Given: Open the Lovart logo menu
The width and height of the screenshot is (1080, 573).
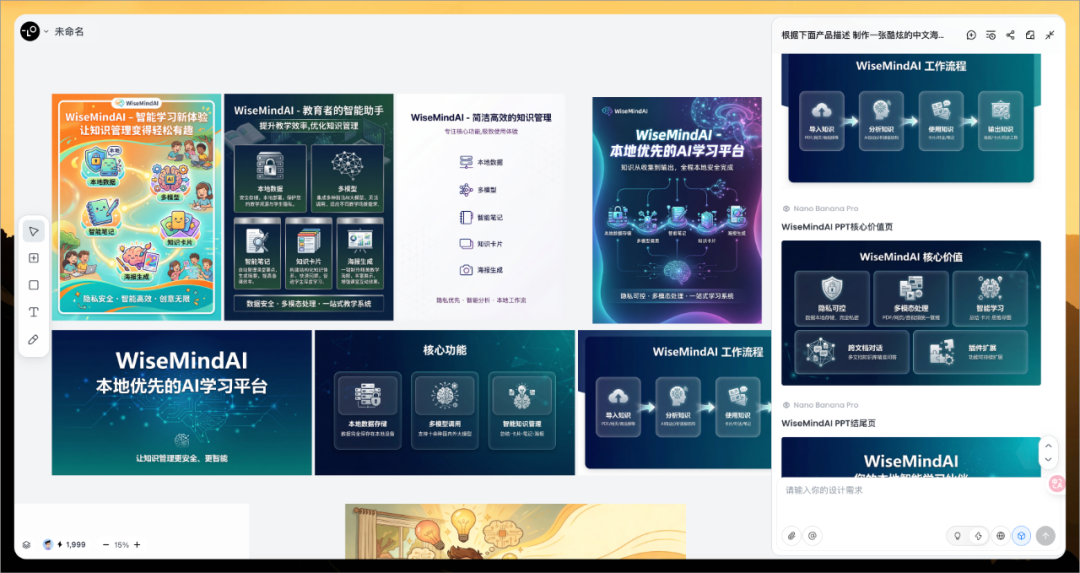Looking at the screenshot, I should (x=30, y=32).
